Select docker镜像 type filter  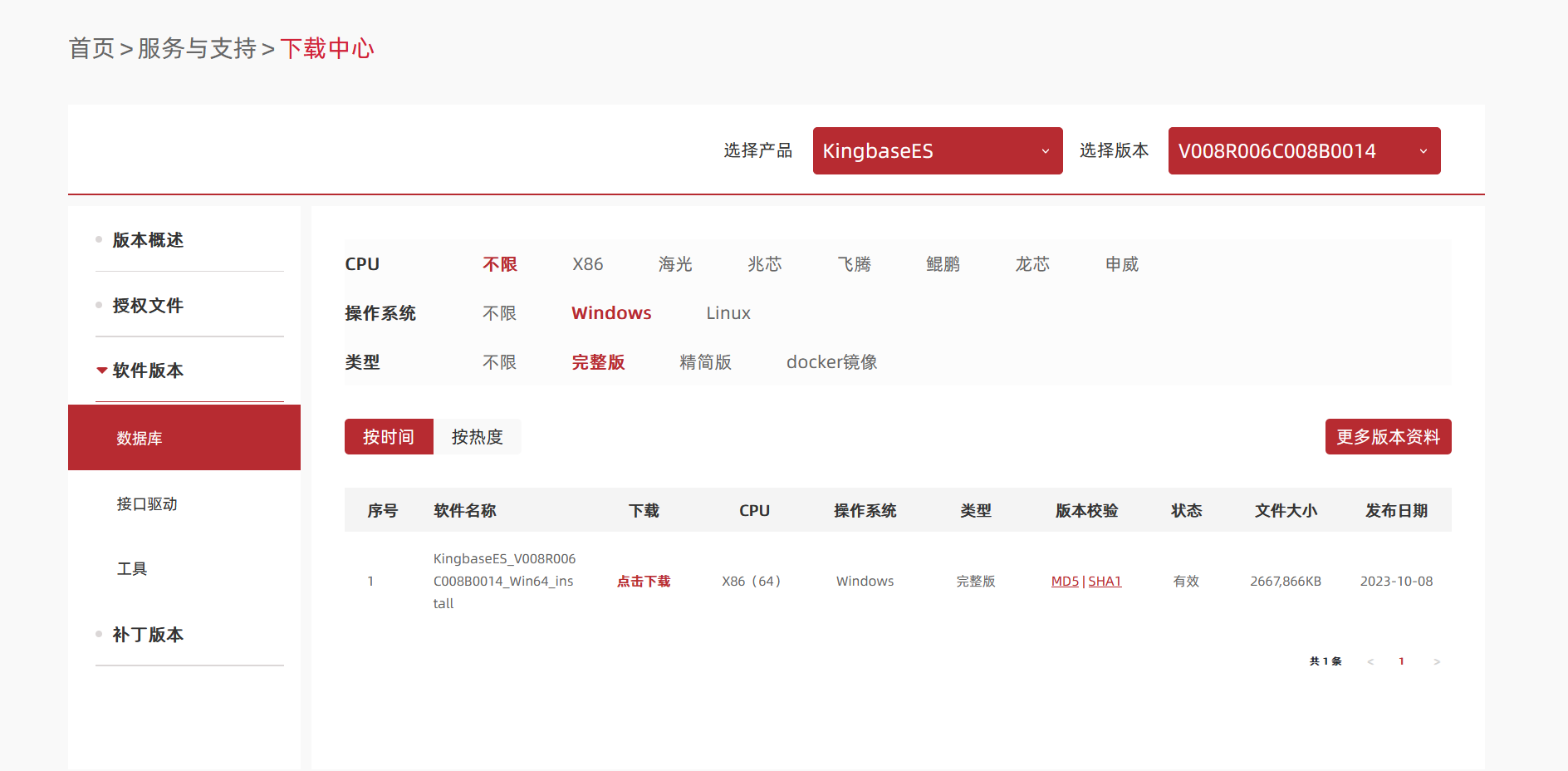point(832,362)
